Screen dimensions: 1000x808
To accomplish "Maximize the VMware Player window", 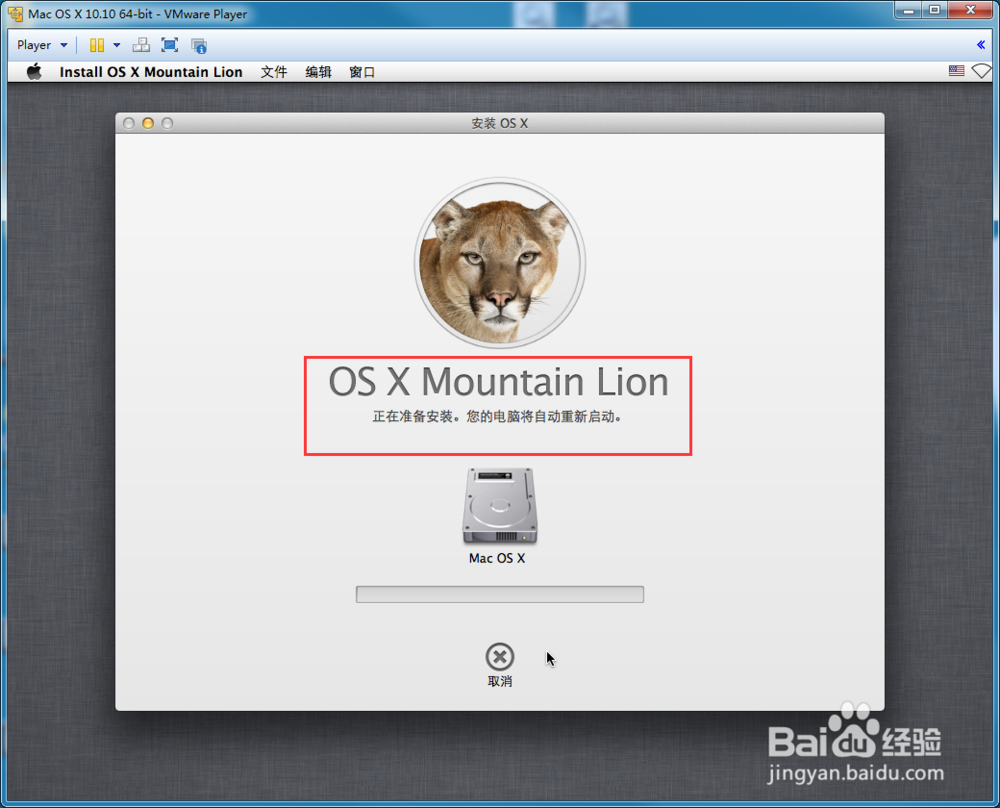I will [934, 10].
